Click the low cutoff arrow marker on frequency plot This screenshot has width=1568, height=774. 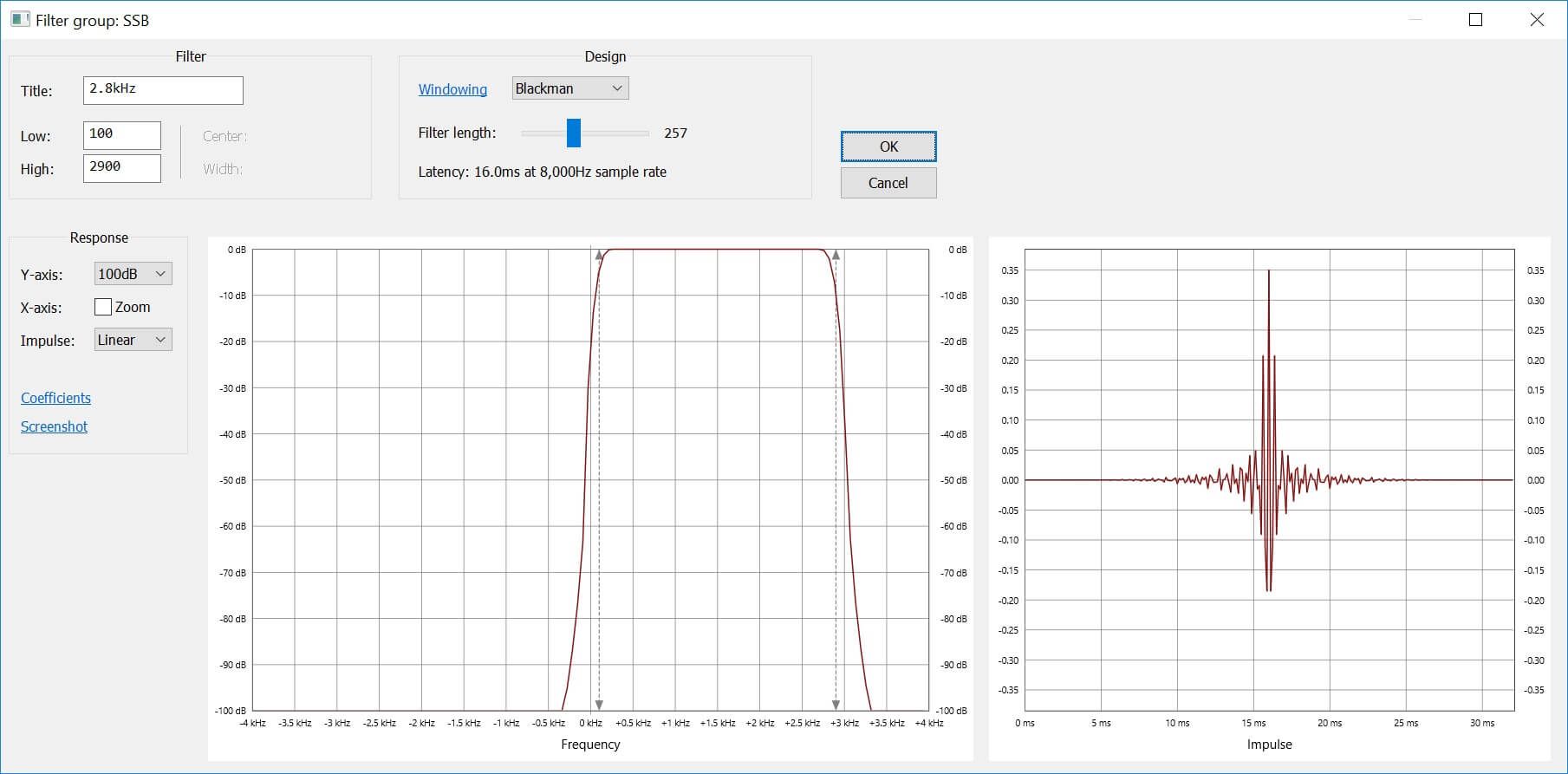tap(599, 255)
